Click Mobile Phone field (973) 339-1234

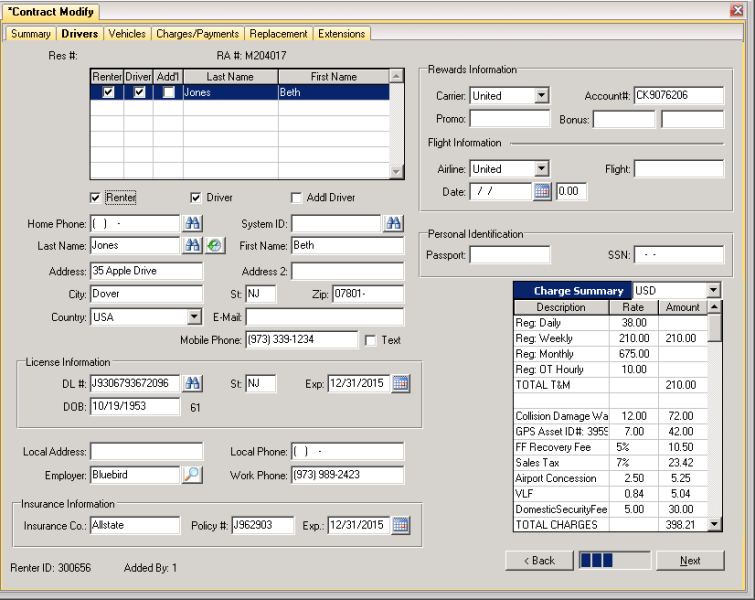(x=302, y=340)
